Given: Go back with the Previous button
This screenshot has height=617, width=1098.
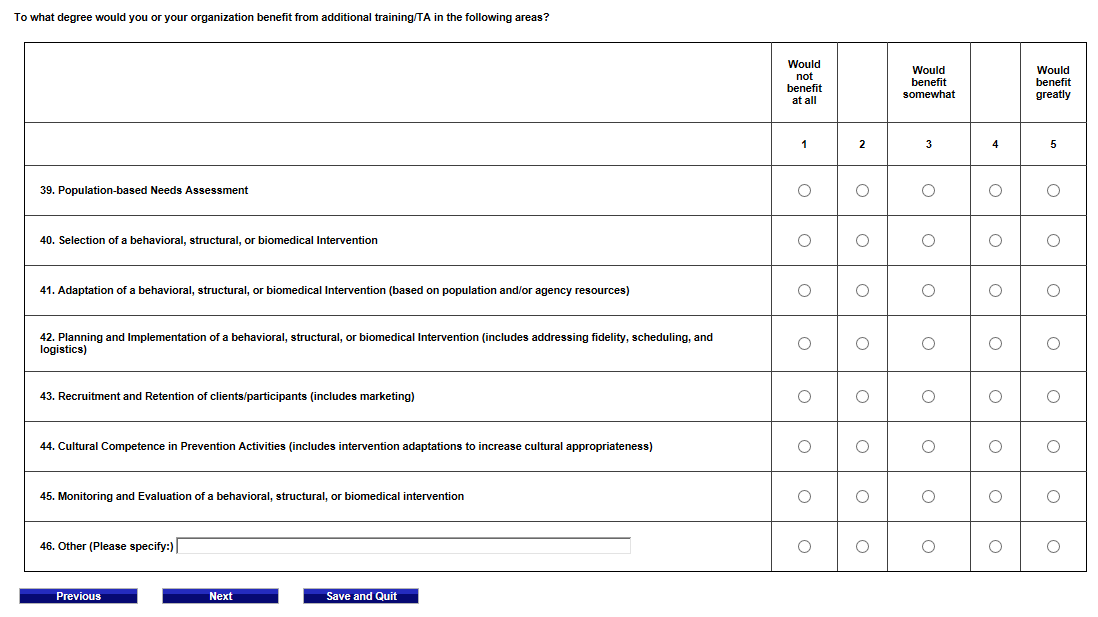Looking at the screenshot, I should tap(78, 596).
